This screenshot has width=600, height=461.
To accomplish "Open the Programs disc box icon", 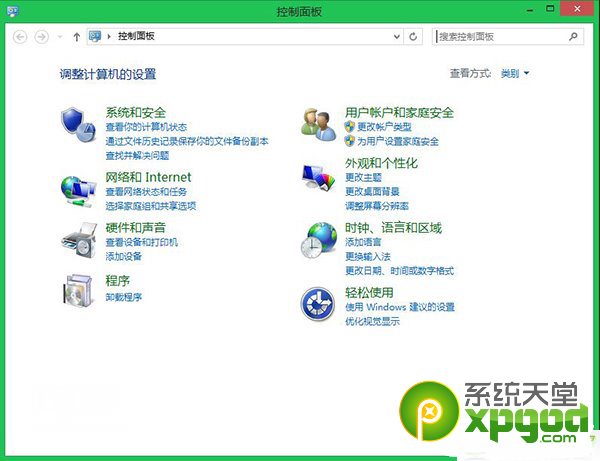I will point(77,291).
